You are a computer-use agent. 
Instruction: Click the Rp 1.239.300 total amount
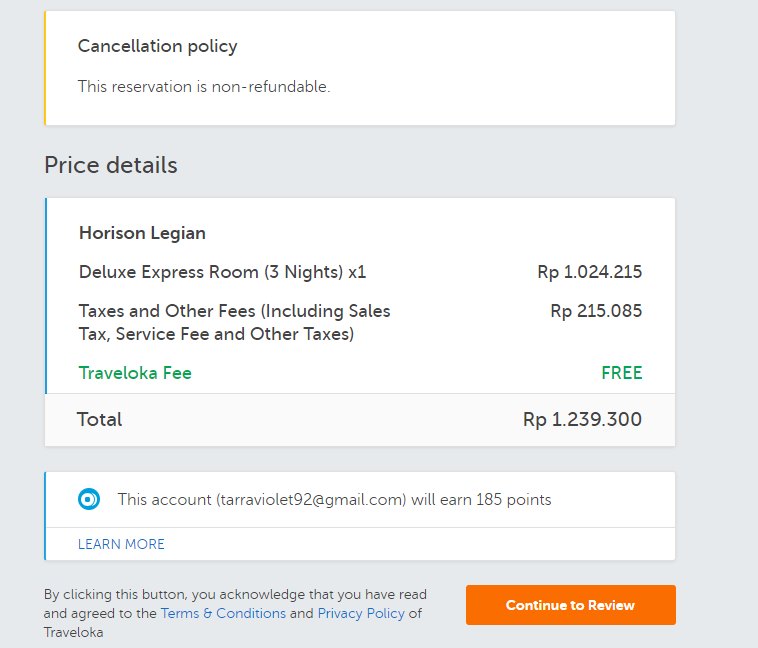[582, 419]
